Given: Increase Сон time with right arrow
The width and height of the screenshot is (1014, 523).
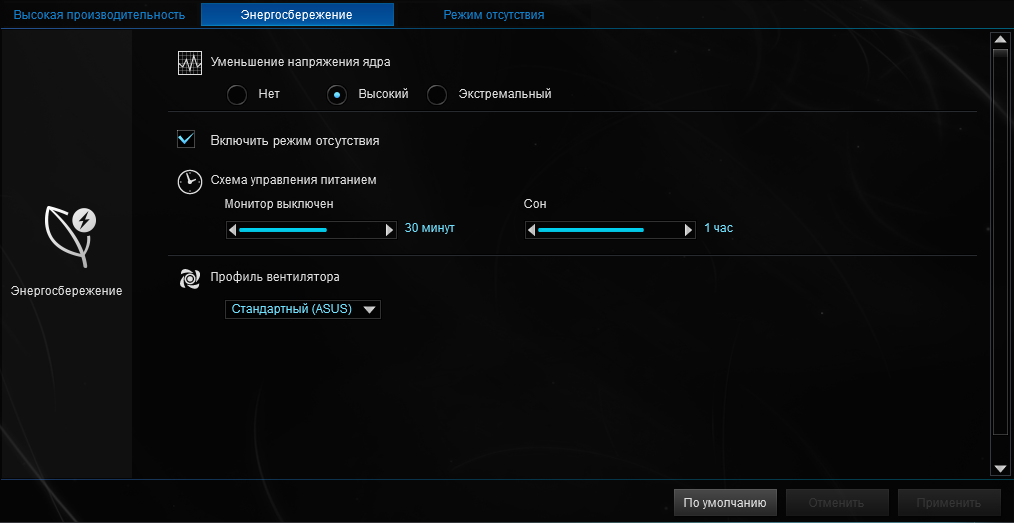Looking at the screenshot, I should pyautogui.click(x=689, y=230).
